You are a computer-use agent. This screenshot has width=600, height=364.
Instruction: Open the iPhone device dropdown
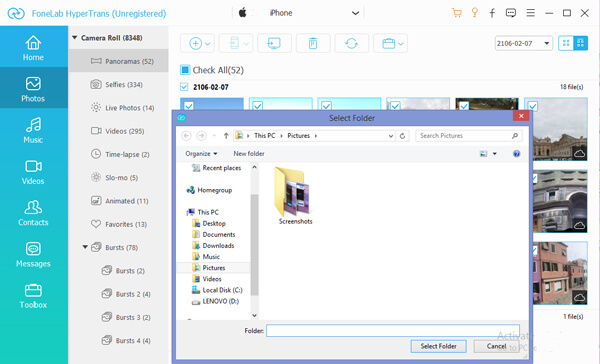(355, 13)
